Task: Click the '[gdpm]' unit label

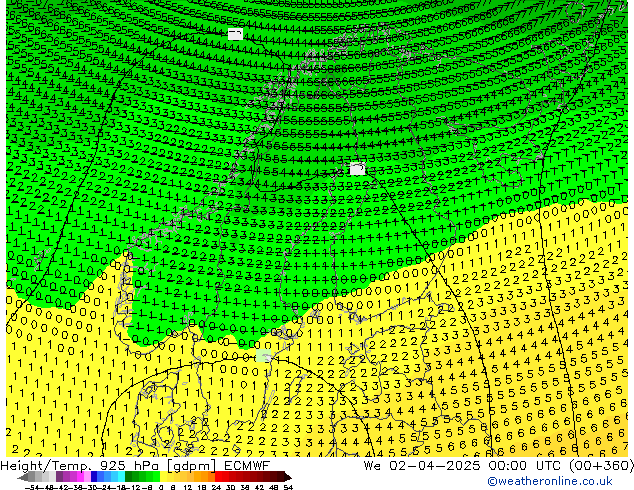Action: click(192, 466)
